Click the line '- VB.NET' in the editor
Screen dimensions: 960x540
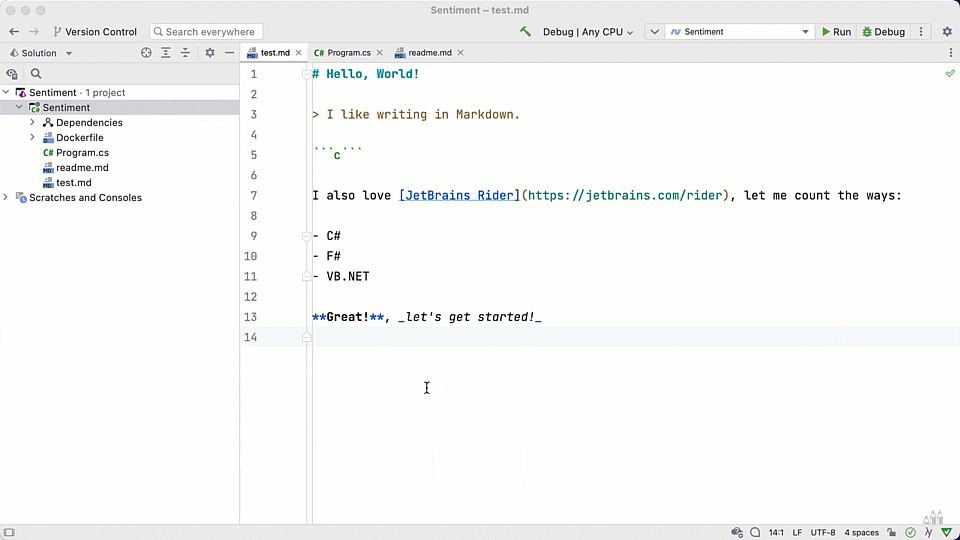(341, 277)
